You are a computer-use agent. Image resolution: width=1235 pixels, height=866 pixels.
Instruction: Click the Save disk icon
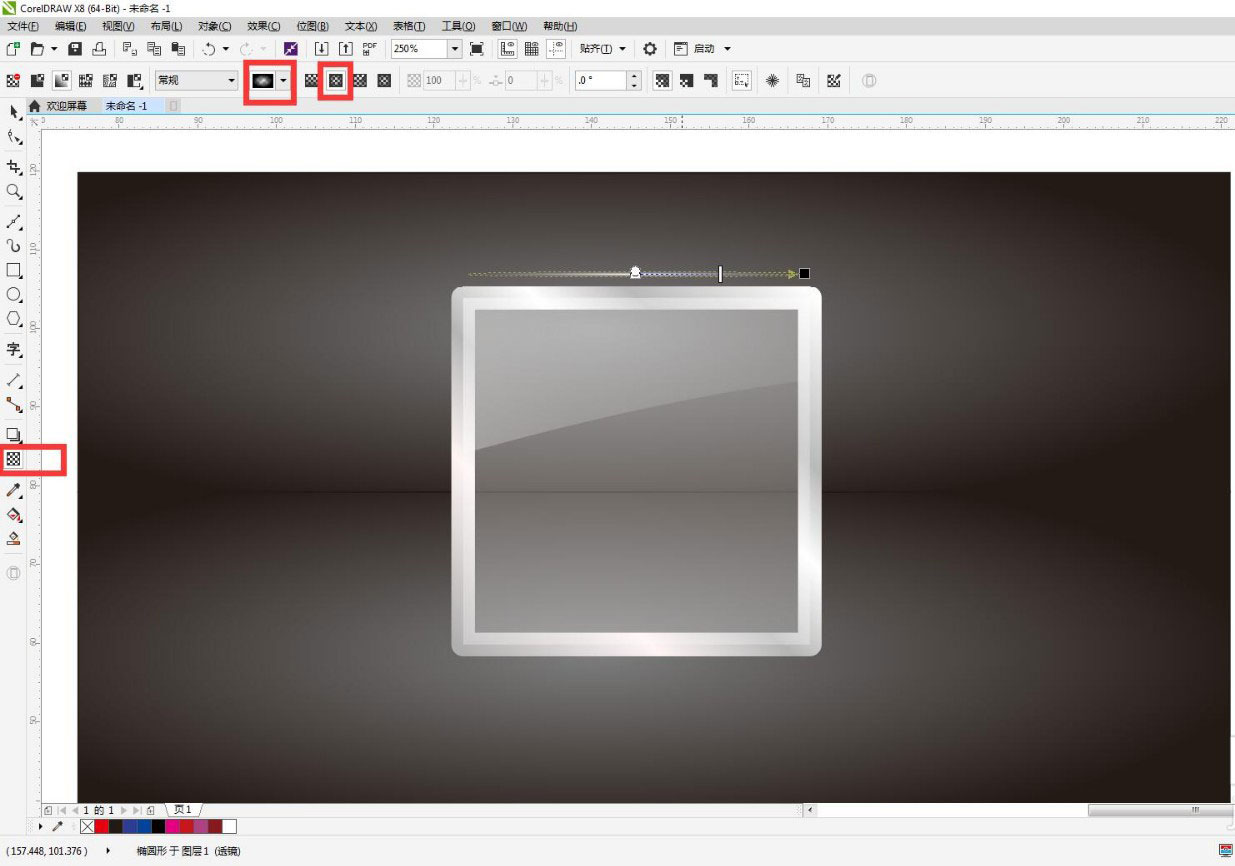tap(74, 48)
